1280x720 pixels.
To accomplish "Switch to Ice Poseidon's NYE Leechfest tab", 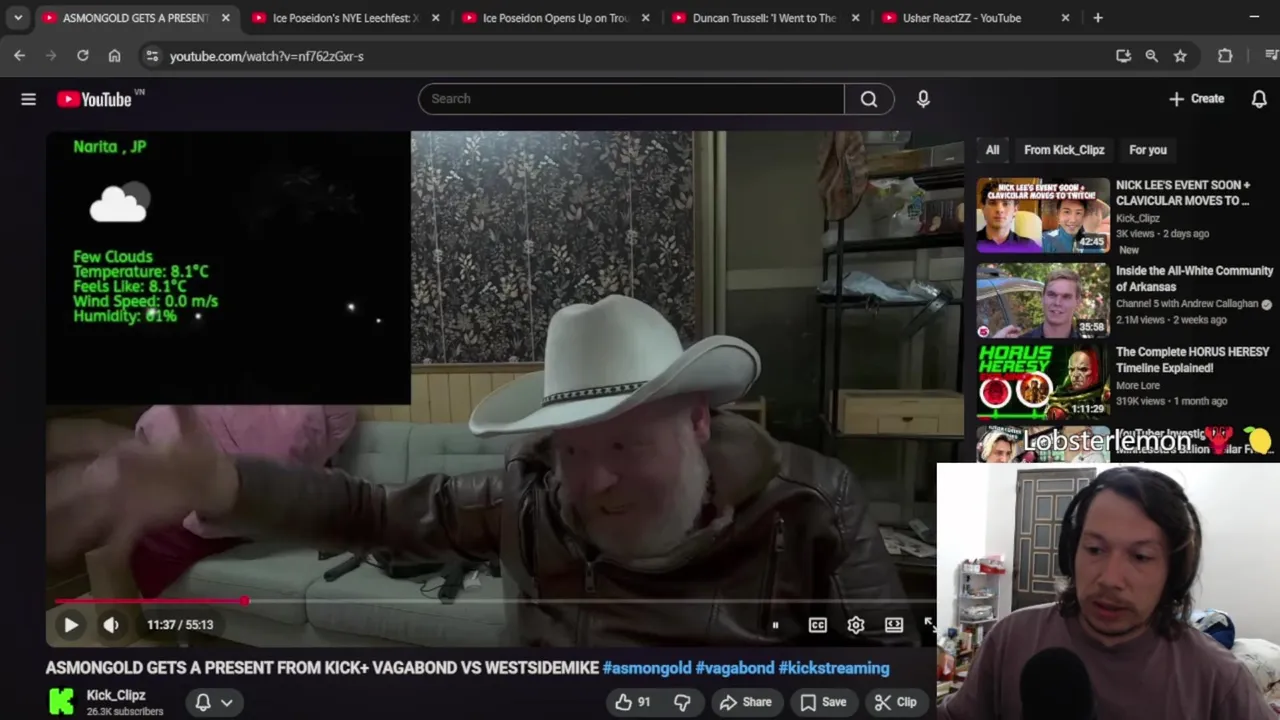I will [346, 18].
